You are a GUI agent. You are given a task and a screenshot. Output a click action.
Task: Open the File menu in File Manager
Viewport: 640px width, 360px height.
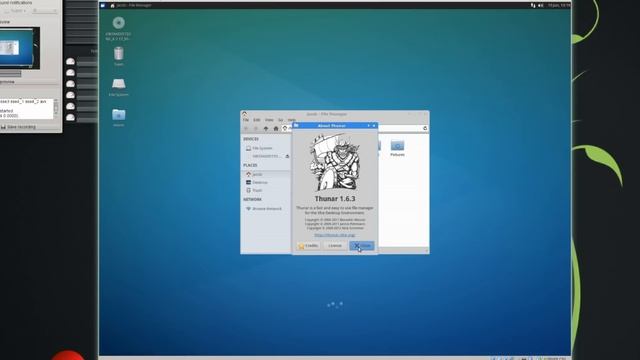(246, 120)
